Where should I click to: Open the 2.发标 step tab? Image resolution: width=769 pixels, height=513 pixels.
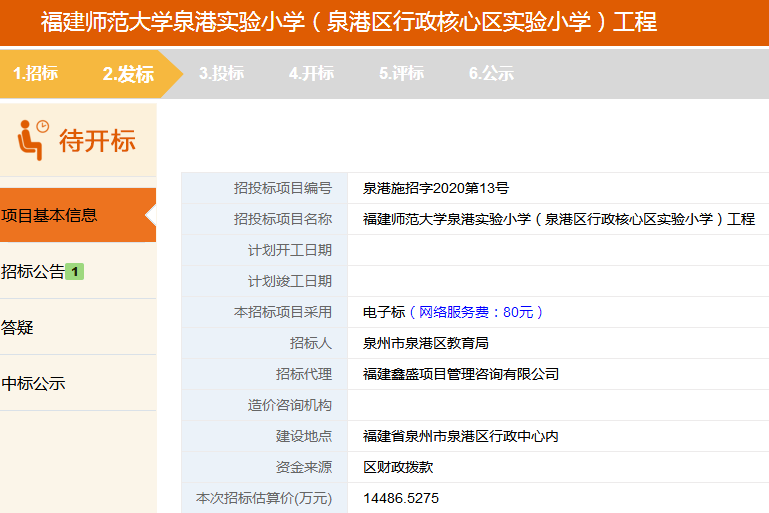point(128,74)
